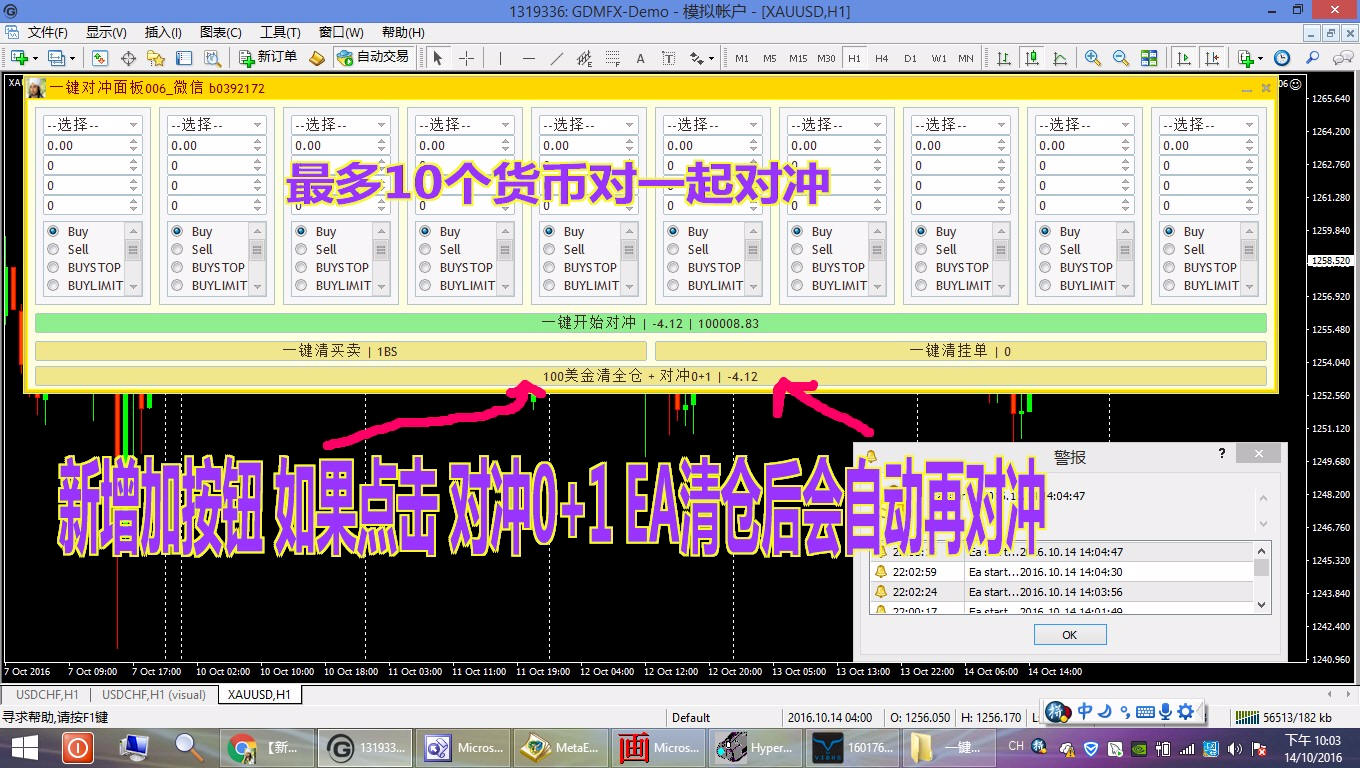Screen dimensions: 1360x768
Task: Select Sell radio in eighth column
Action: [x=921, y=249]
